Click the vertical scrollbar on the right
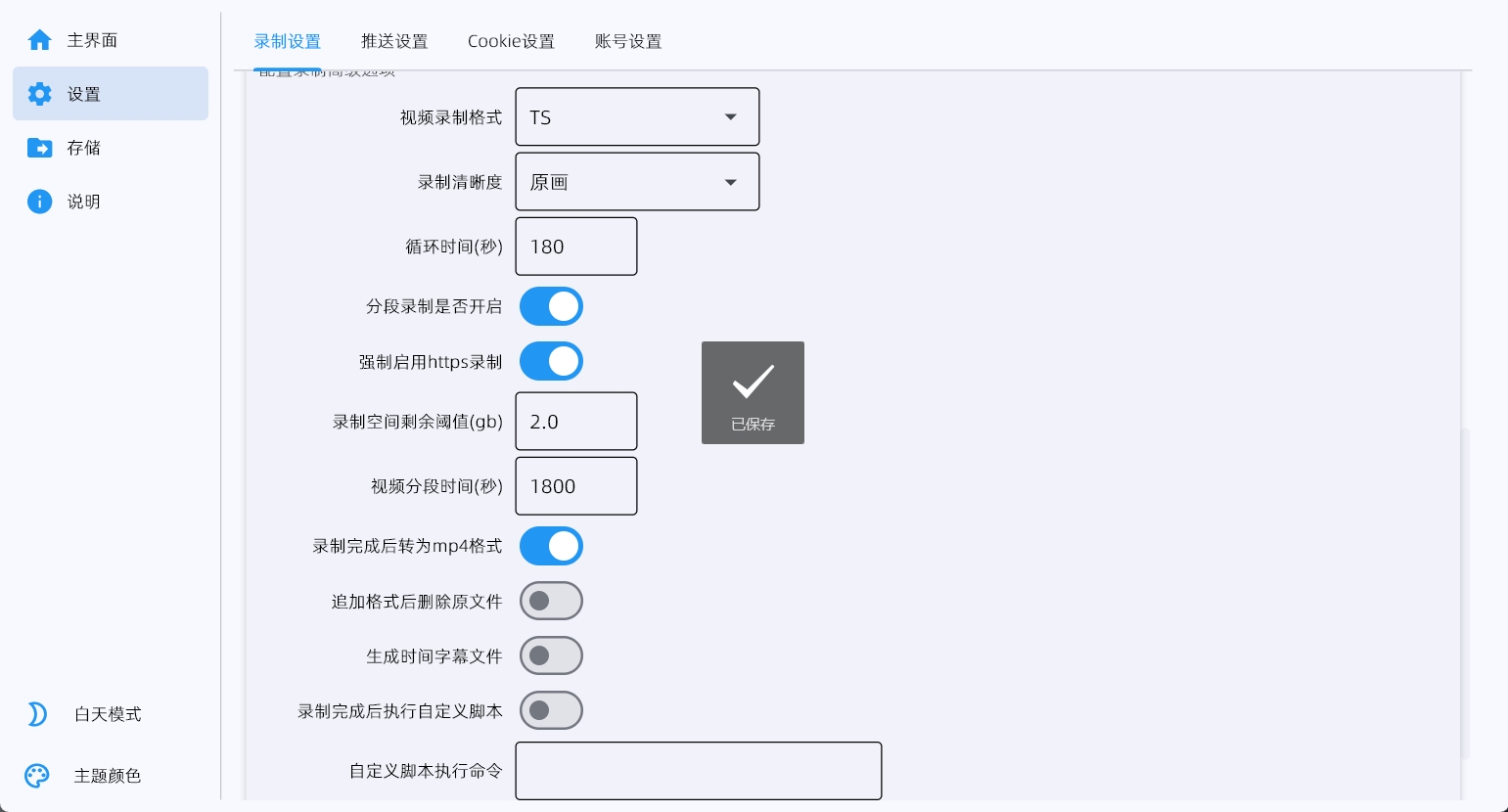Screen dimensions: 1508x812 (x=1465, y=593)
